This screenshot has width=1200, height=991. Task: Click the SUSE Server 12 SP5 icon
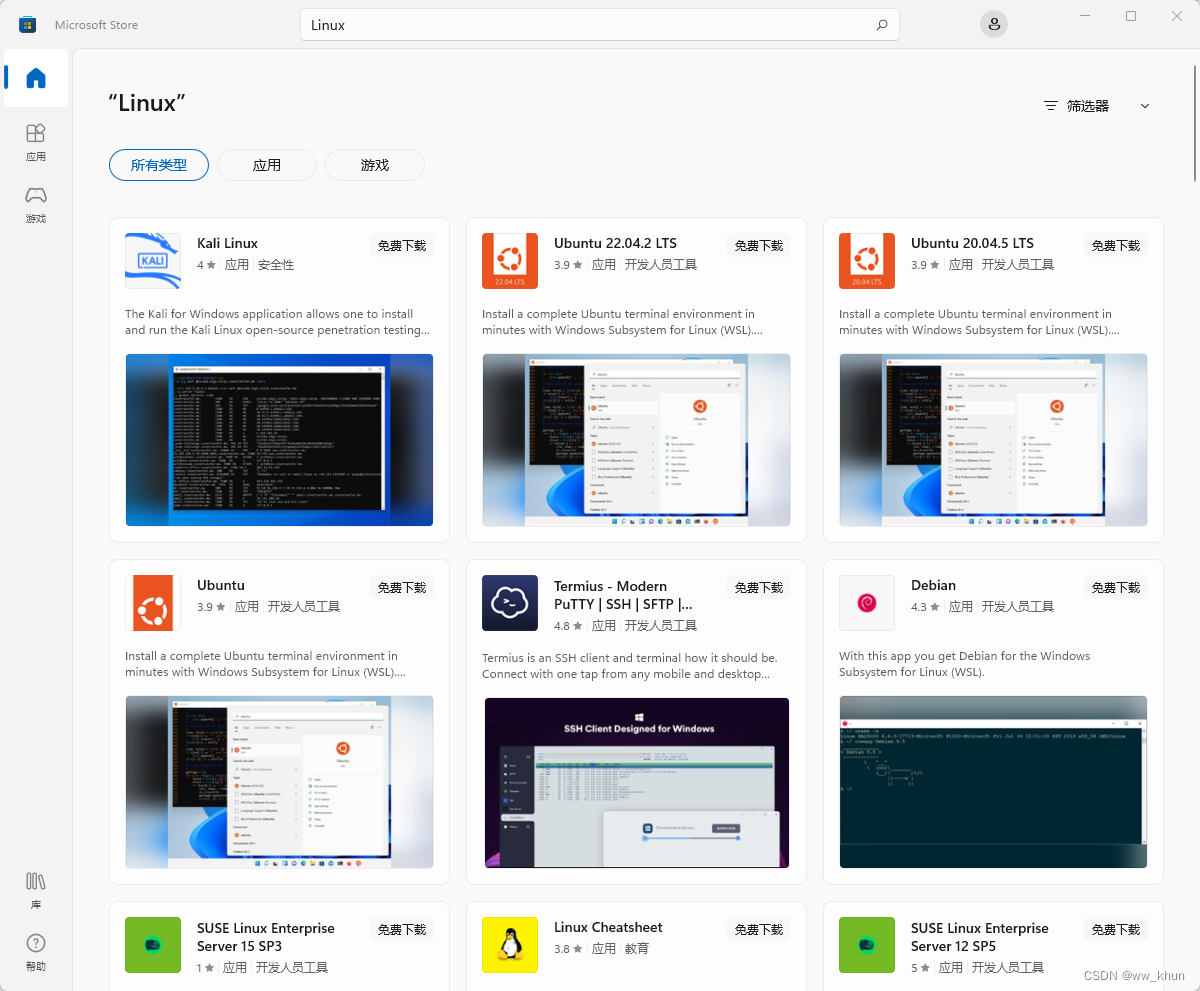[867, 945]
